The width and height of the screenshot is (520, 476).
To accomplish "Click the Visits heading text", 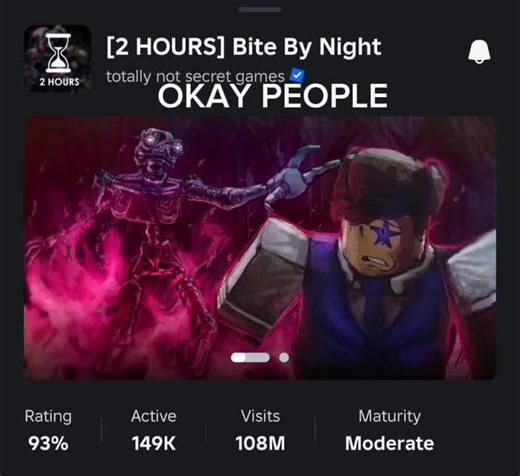I will coord(260,416).
